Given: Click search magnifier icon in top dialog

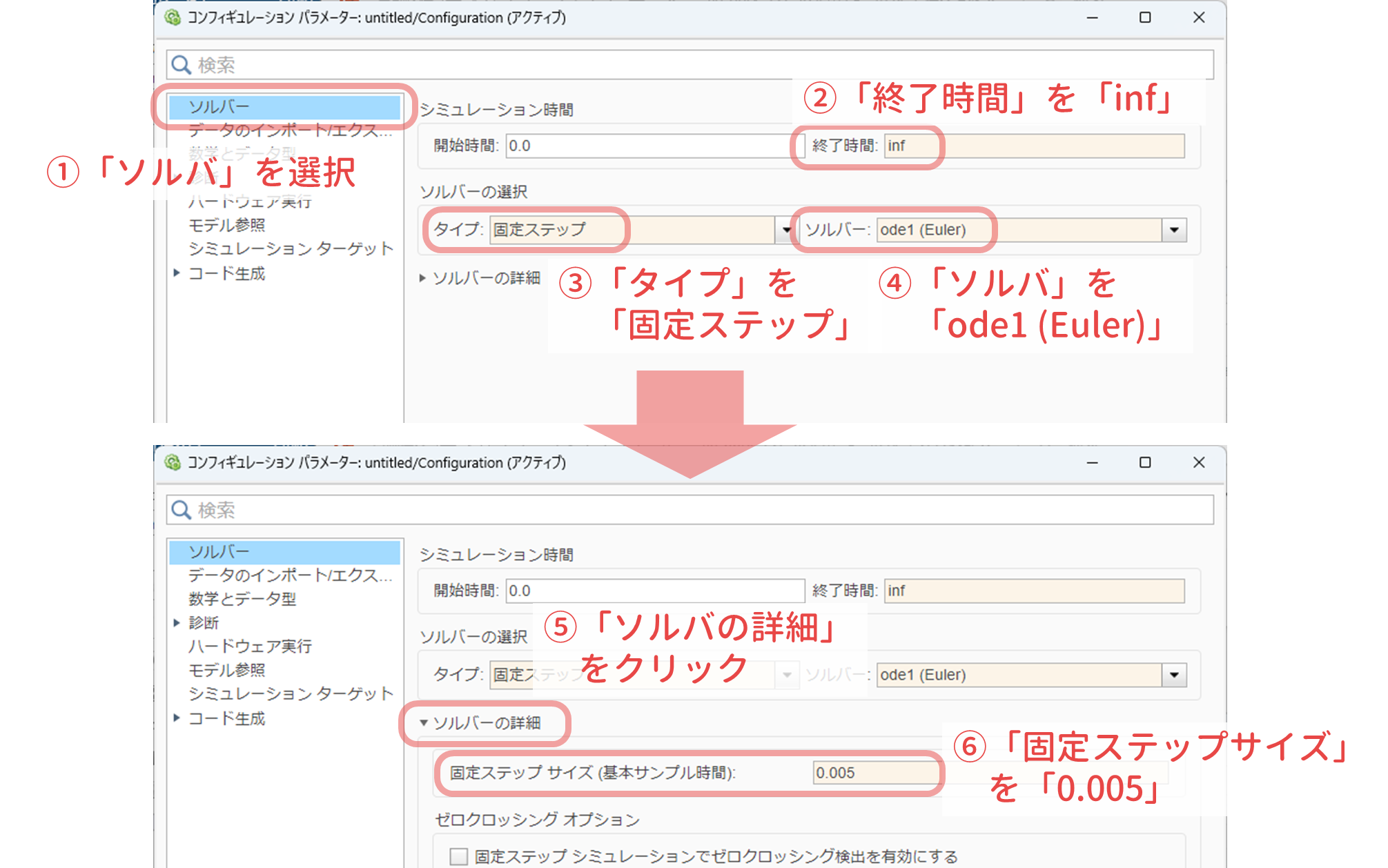Looking at the screenshot, I should 181,65.
